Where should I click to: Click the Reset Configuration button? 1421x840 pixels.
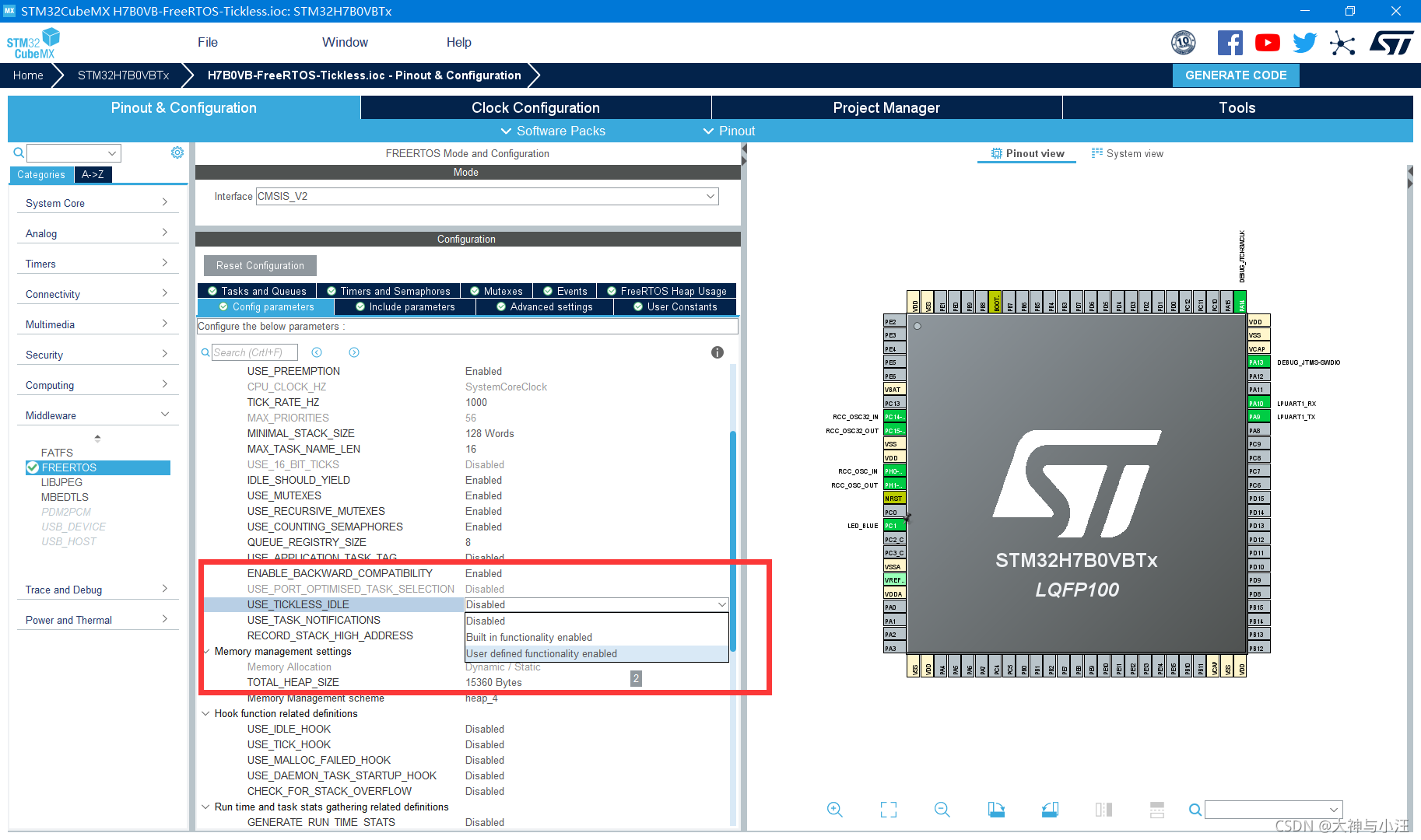coord(260,265)
